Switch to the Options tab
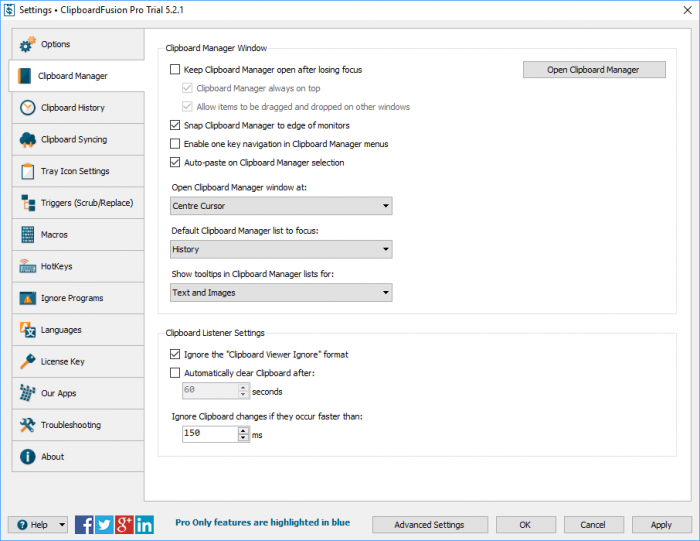The image size is (700, 541). (x=78, y=44)
